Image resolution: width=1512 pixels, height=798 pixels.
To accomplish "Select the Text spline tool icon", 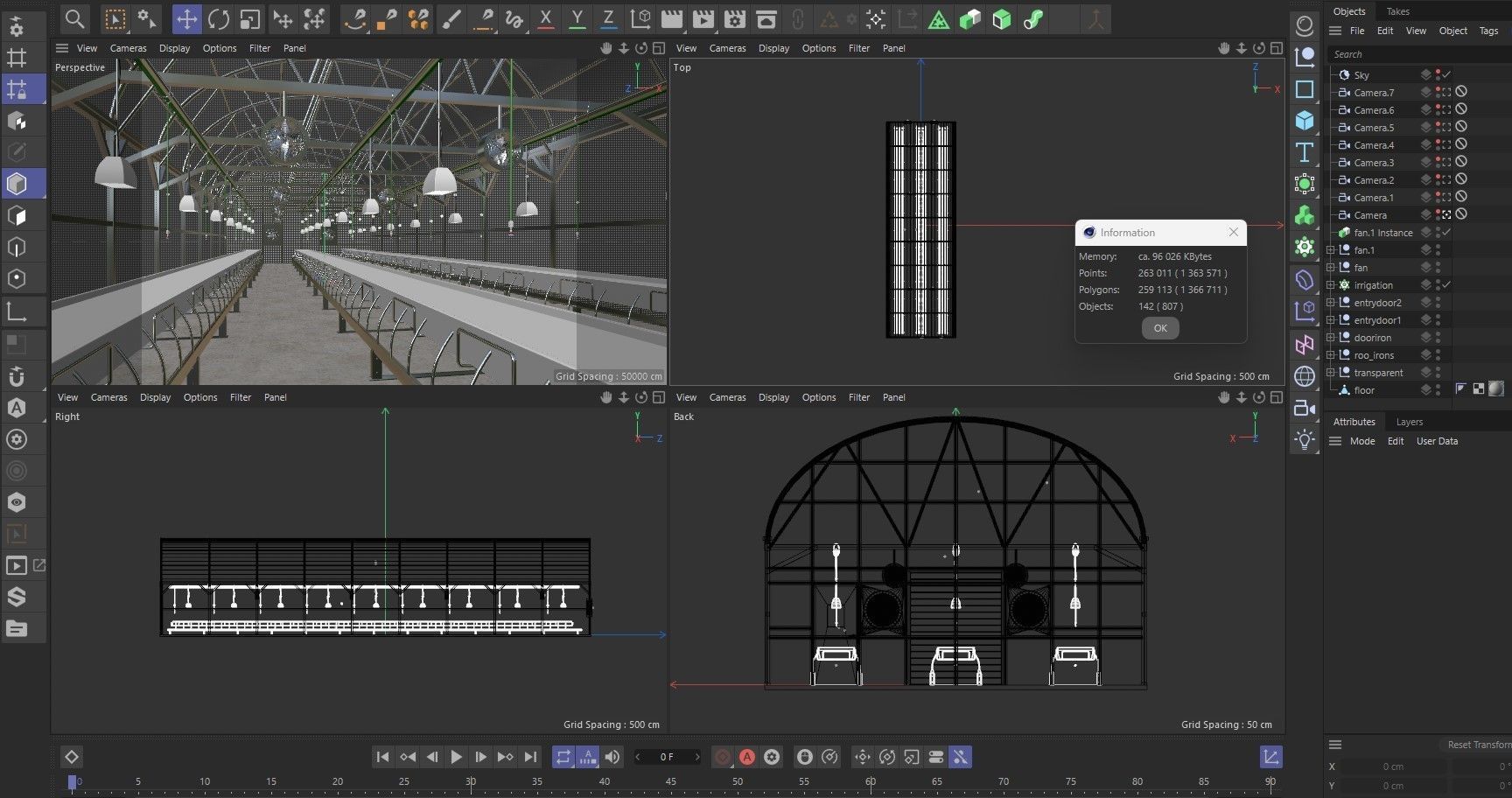I will 1305,152.
